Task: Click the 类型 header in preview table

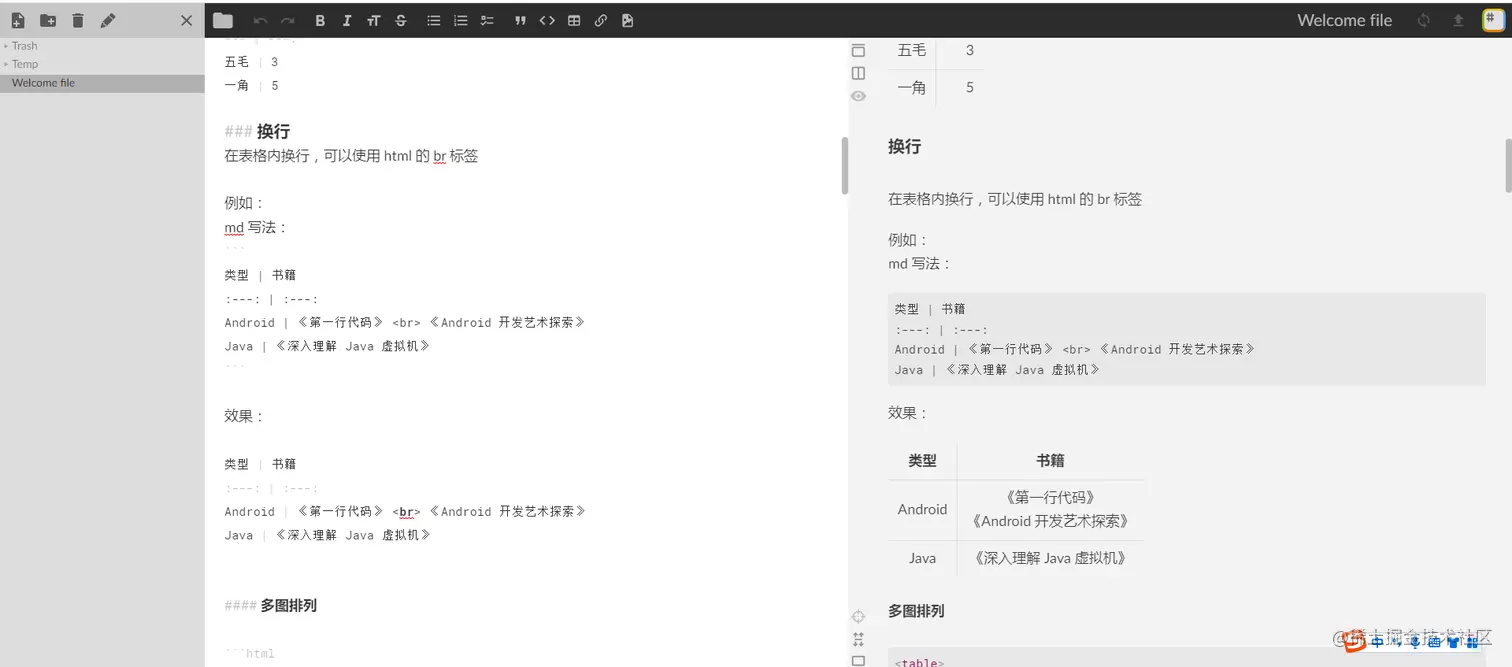Action: click(x=922, y=461)
